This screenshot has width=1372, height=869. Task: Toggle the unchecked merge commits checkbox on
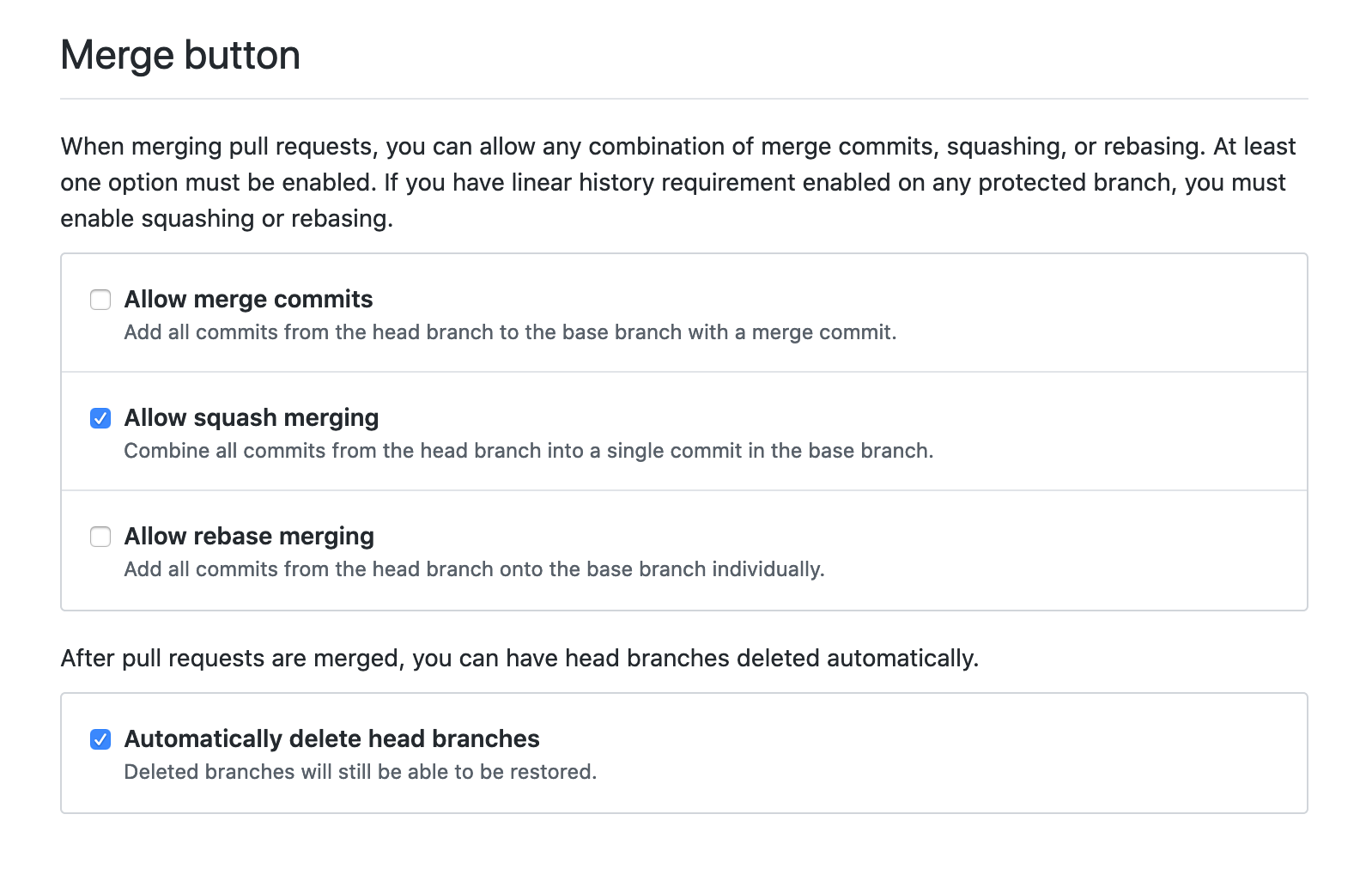[x=100, y=300]
